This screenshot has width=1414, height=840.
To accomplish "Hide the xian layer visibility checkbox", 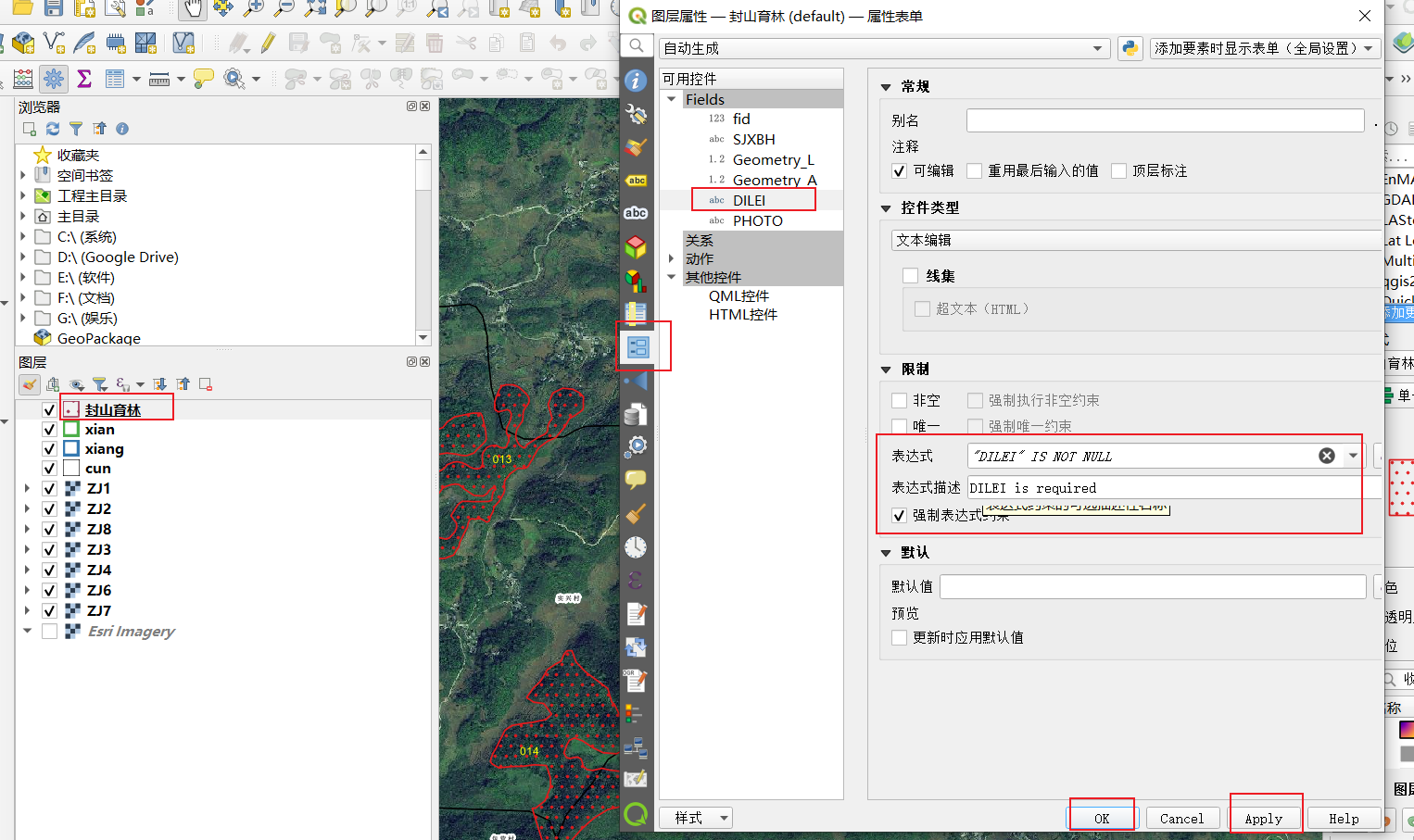I will [49, 429].
